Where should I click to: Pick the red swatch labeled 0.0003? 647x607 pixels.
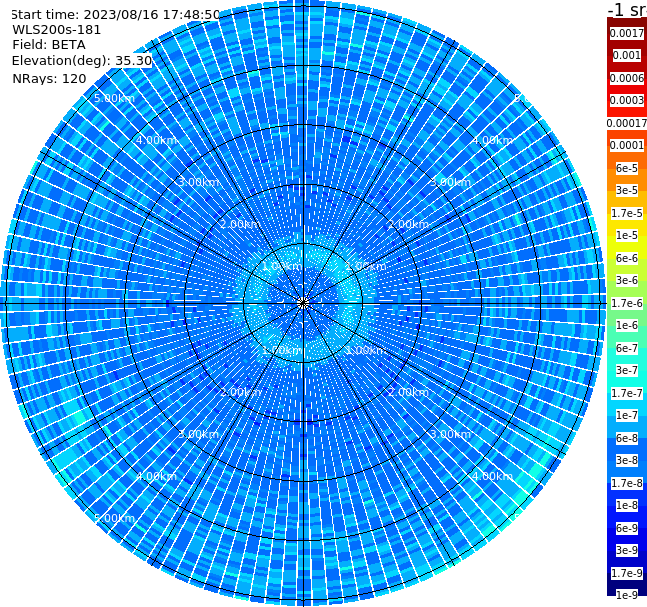coord(627,100)
